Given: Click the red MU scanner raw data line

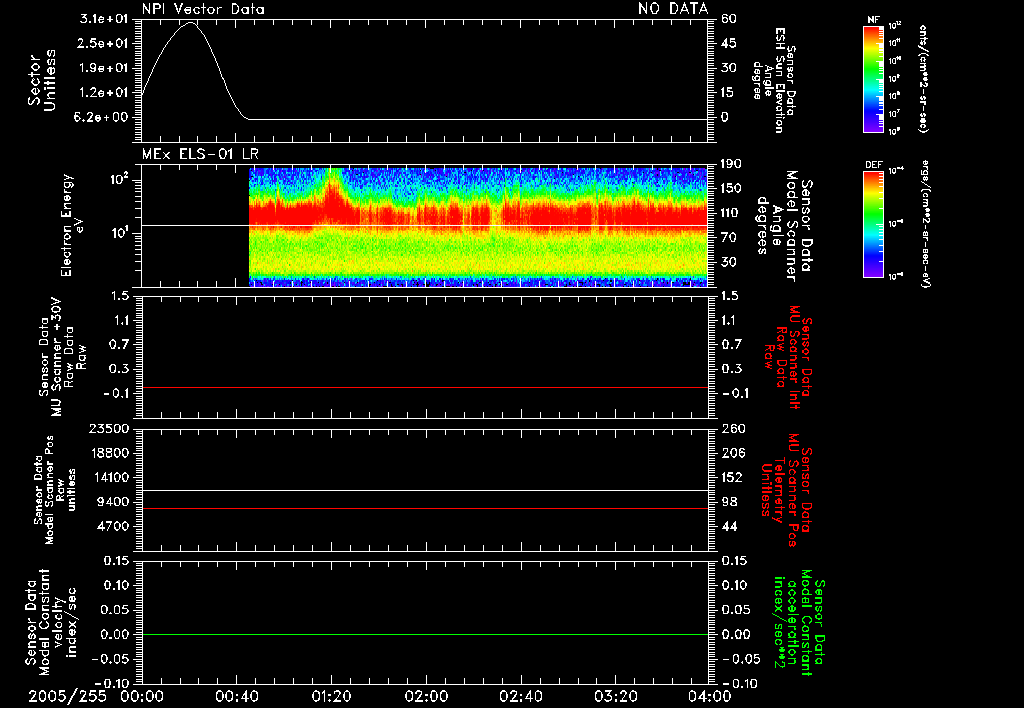Looking at the screenshot, I should 424,387.
